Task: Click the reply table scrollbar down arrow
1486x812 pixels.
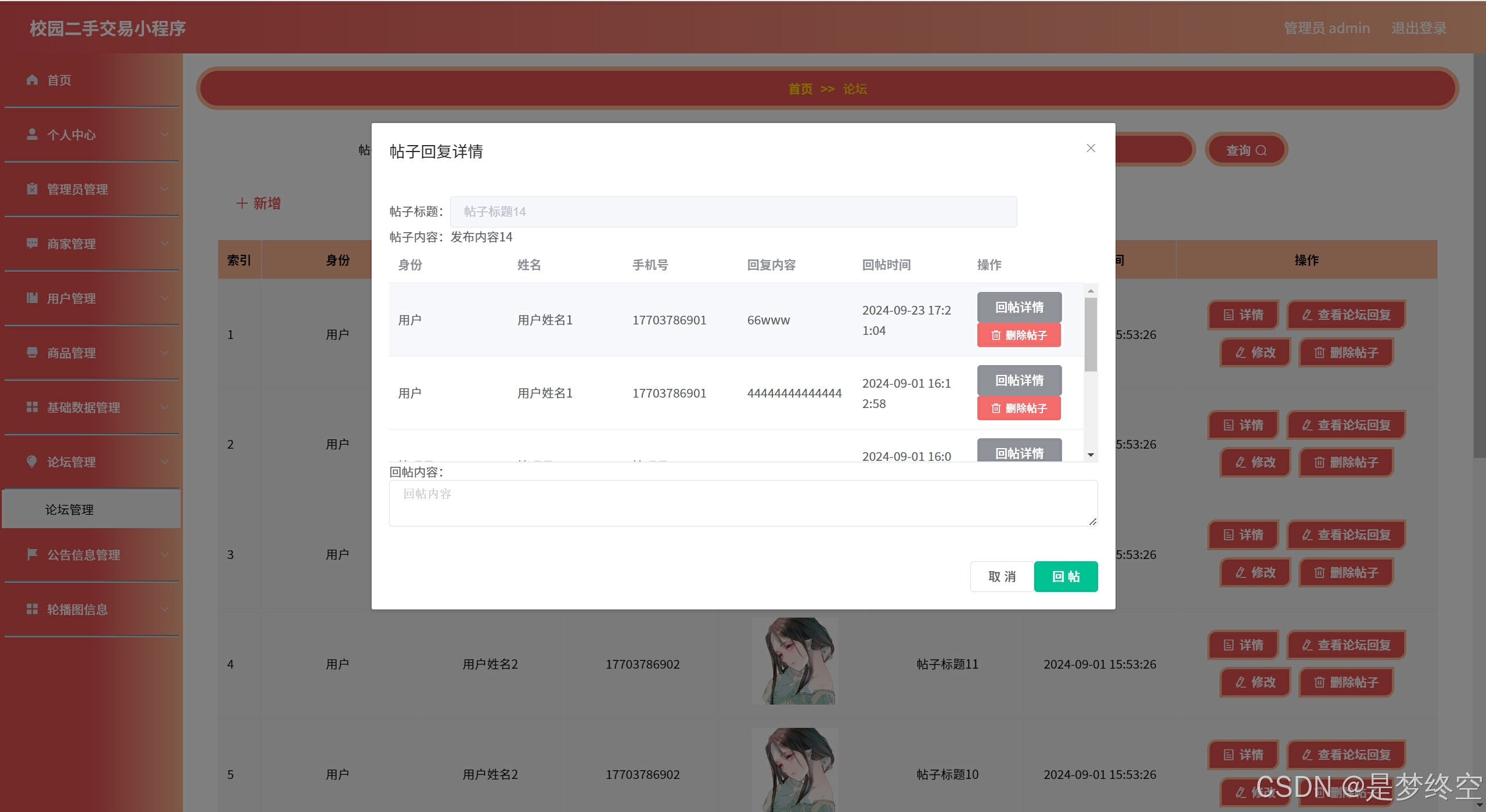Action: (1091, 455)
